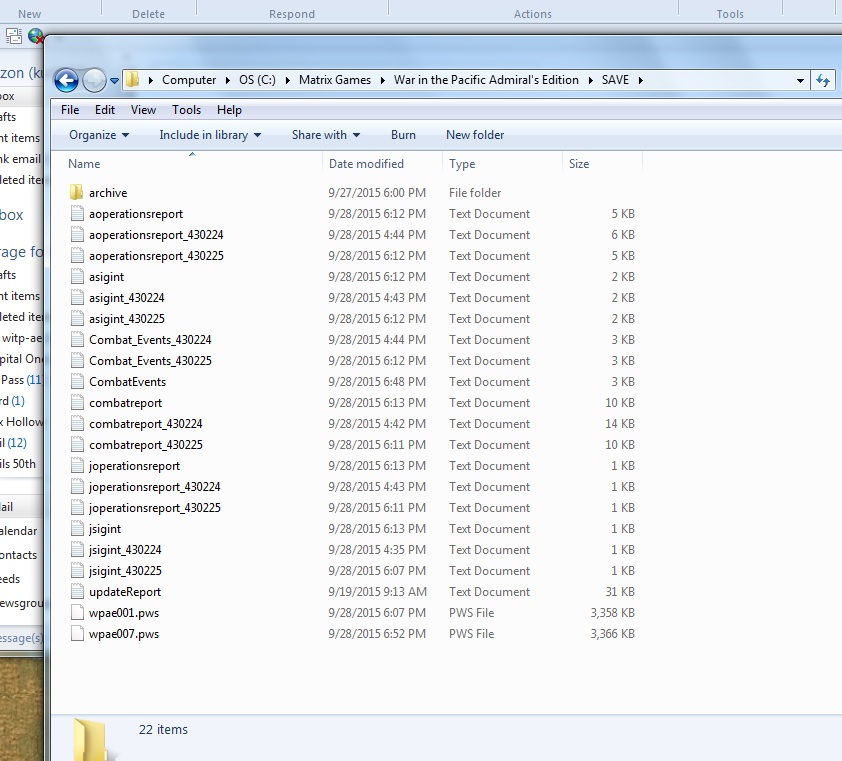Image resolution: width=842 pixels, height=761 pixels.
Task: Navigate to Matrix Games breadcrumb folder
Action: click(335, 80)
